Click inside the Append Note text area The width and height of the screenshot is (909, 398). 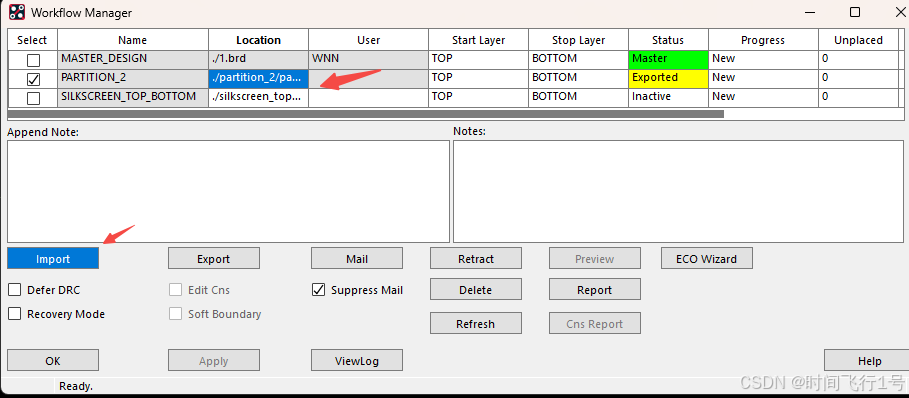pos(228,191)
